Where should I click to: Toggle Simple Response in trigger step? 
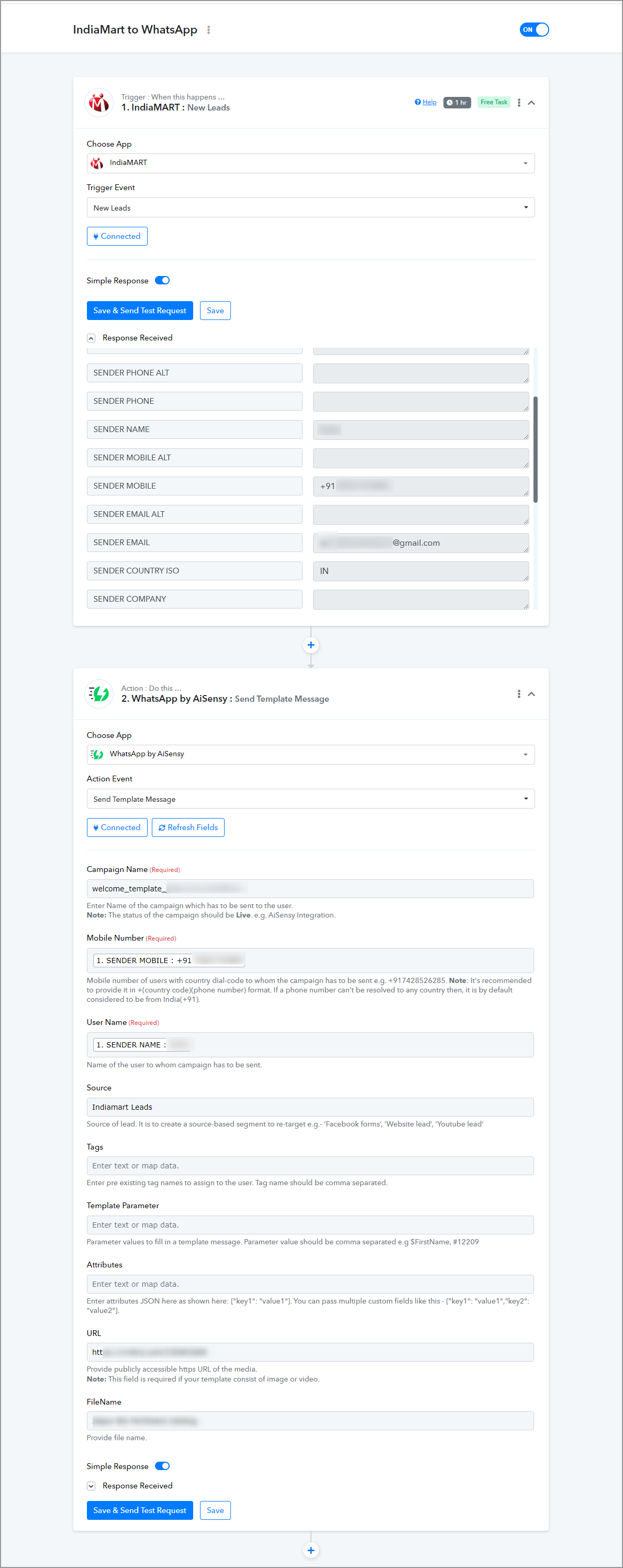162,281
